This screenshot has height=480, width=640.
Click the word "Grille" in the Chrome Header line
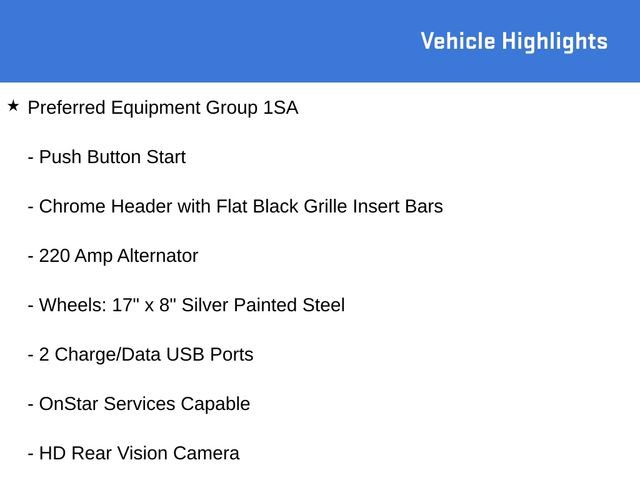pos(326,207)
